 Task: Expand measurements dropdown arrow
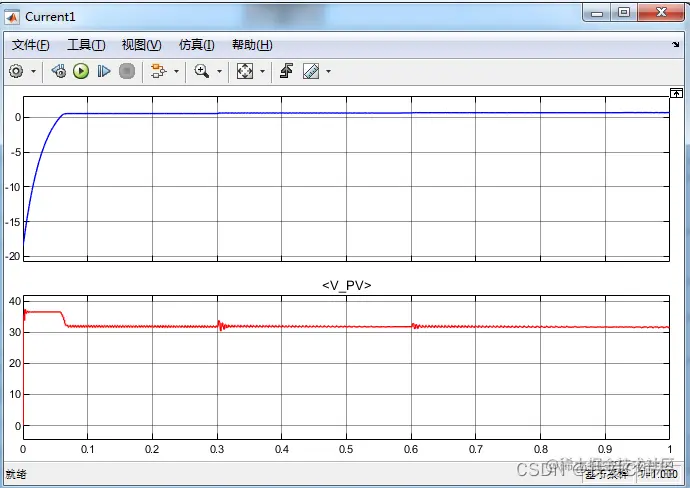[x=328, y=71]
